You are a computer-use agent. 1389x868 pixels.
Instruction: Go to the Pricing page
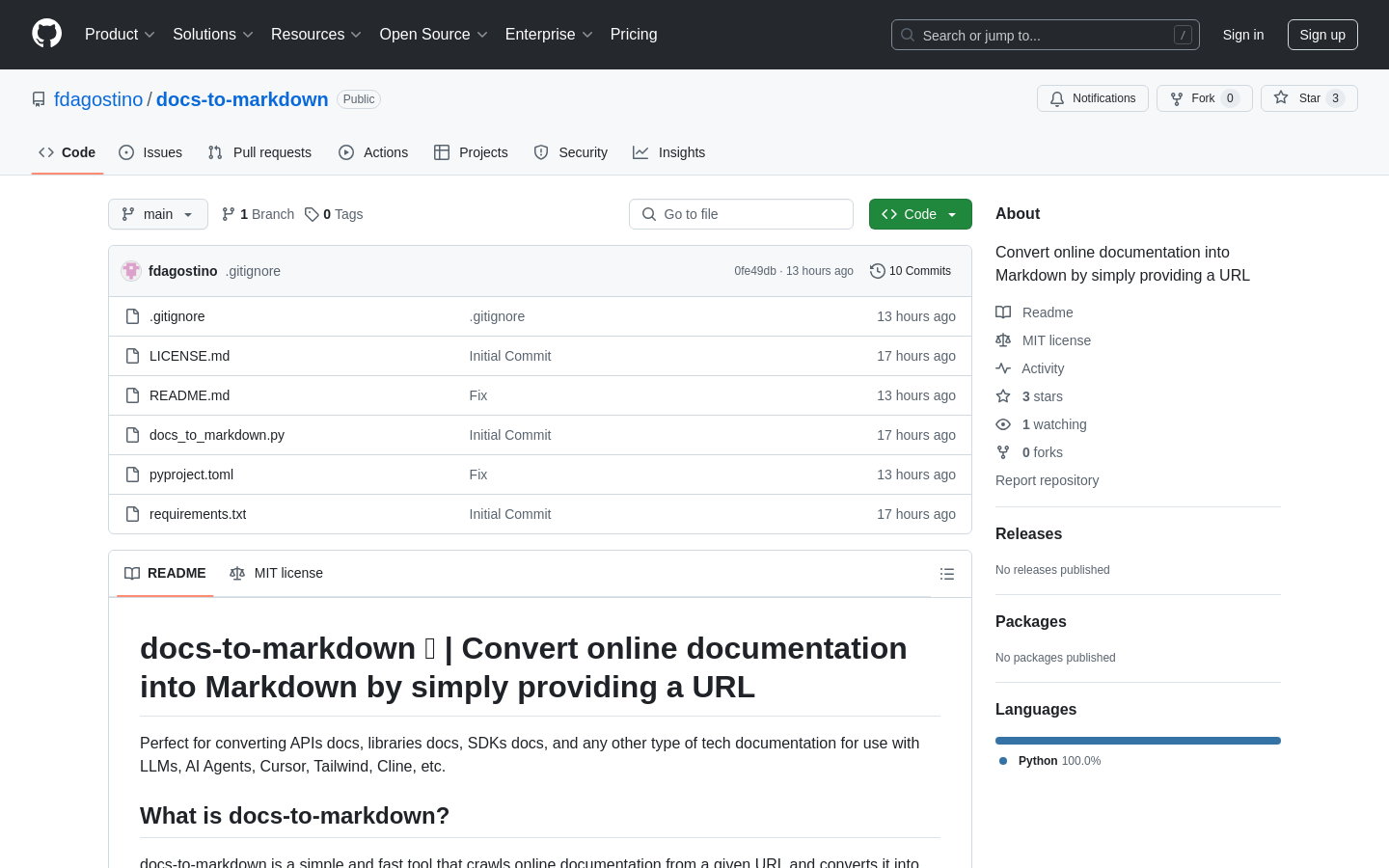tap(634, 35)
